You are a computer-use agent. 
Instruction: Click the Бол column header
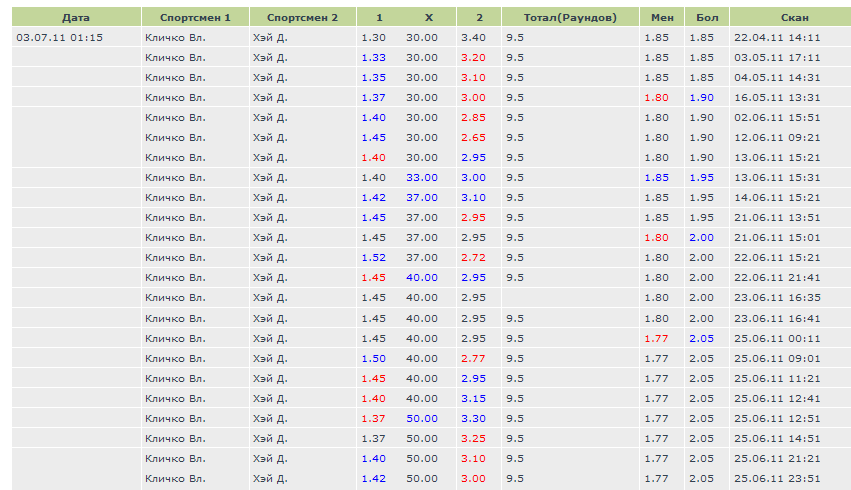(x=707, y=17)
